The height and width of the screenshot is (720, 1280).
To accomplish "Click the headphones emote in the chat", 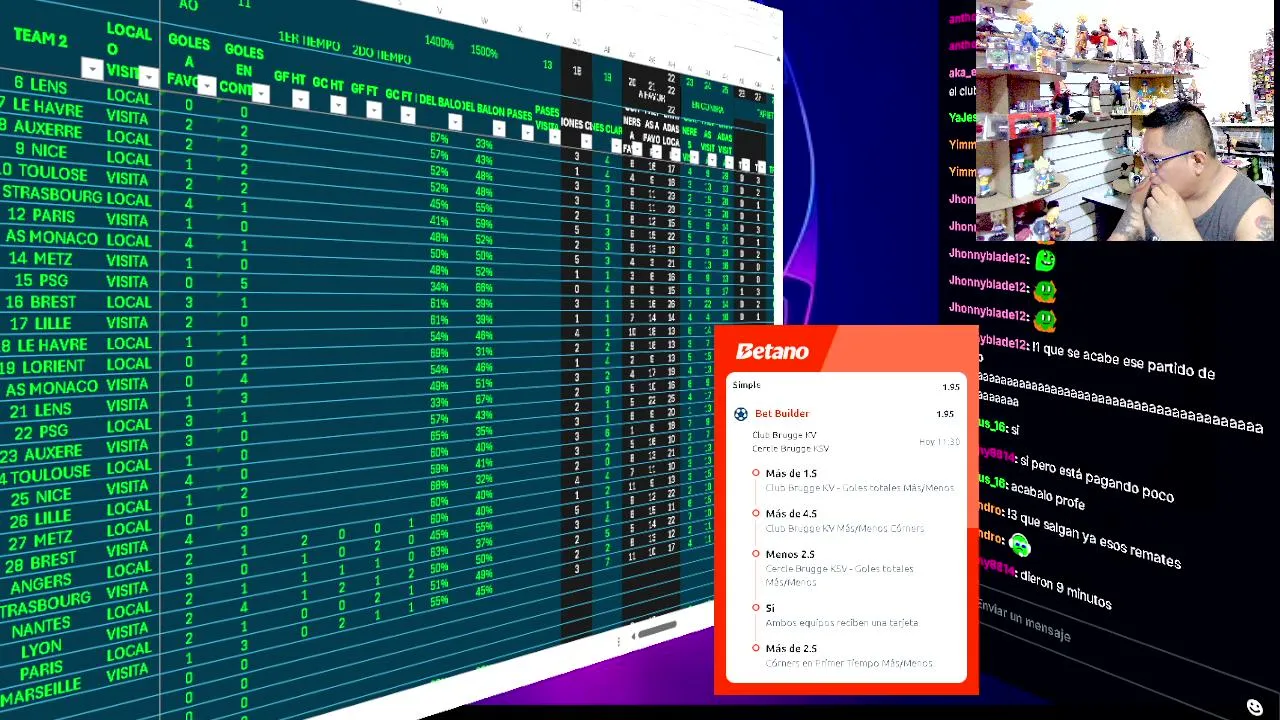I will click(x=1019, y=545).
